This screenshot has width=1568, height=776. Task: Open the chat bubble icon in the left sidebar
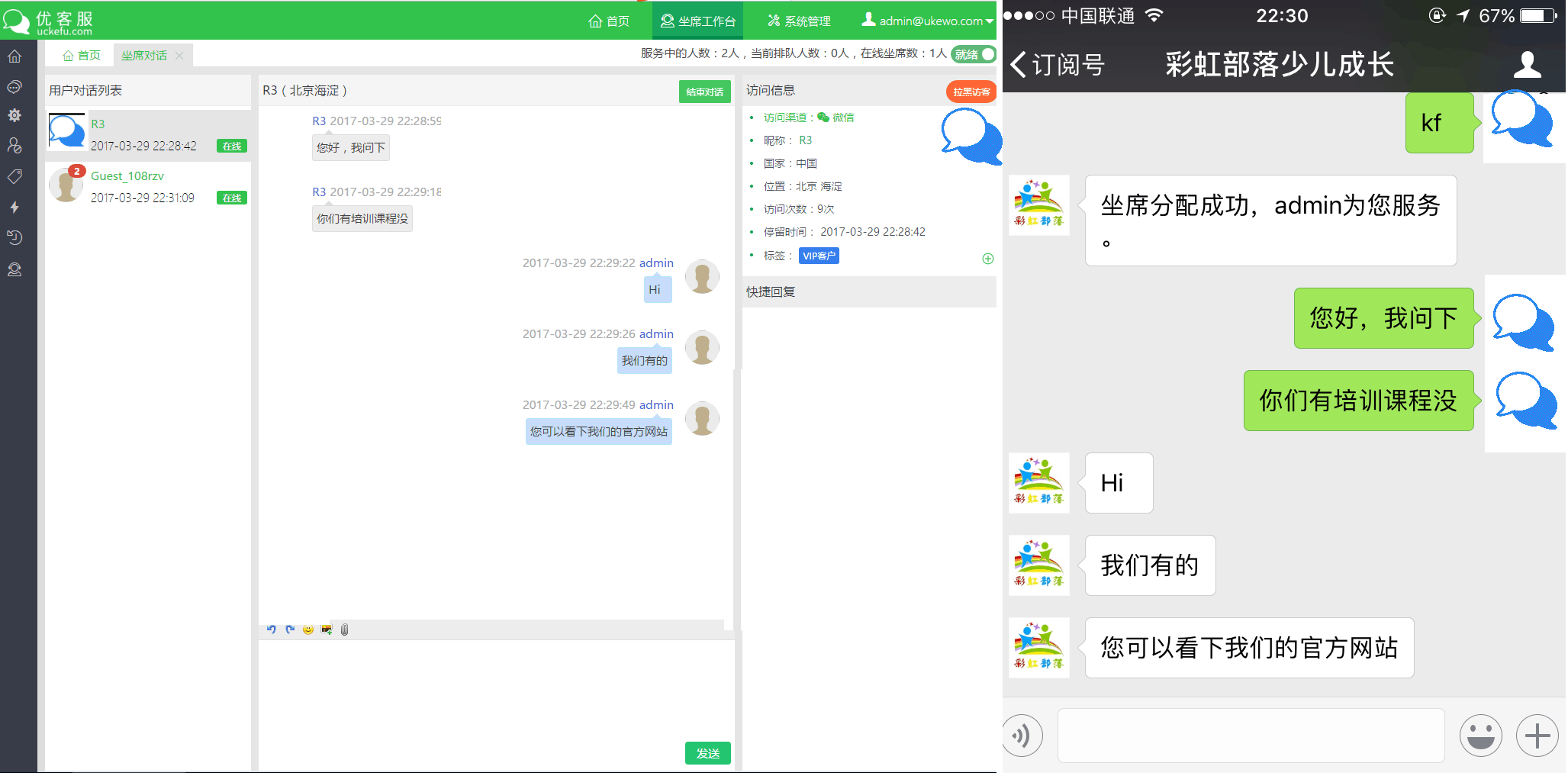14,87
